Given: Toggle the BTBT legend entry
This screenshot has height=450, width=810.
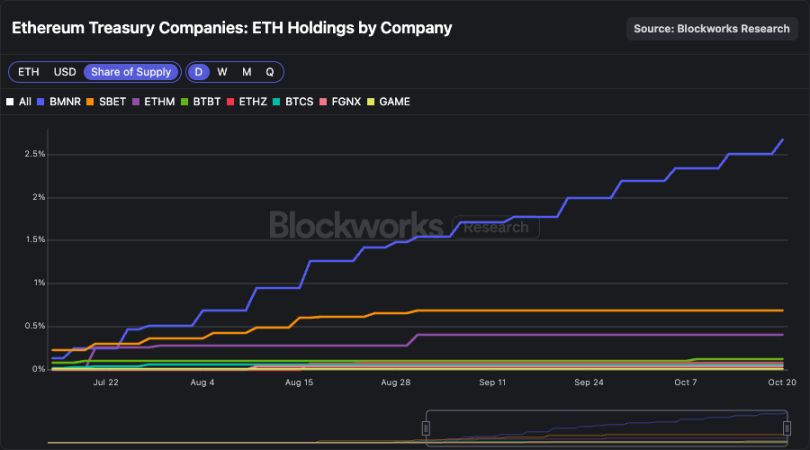Looking at the screenshot, I should click(201, 101).
